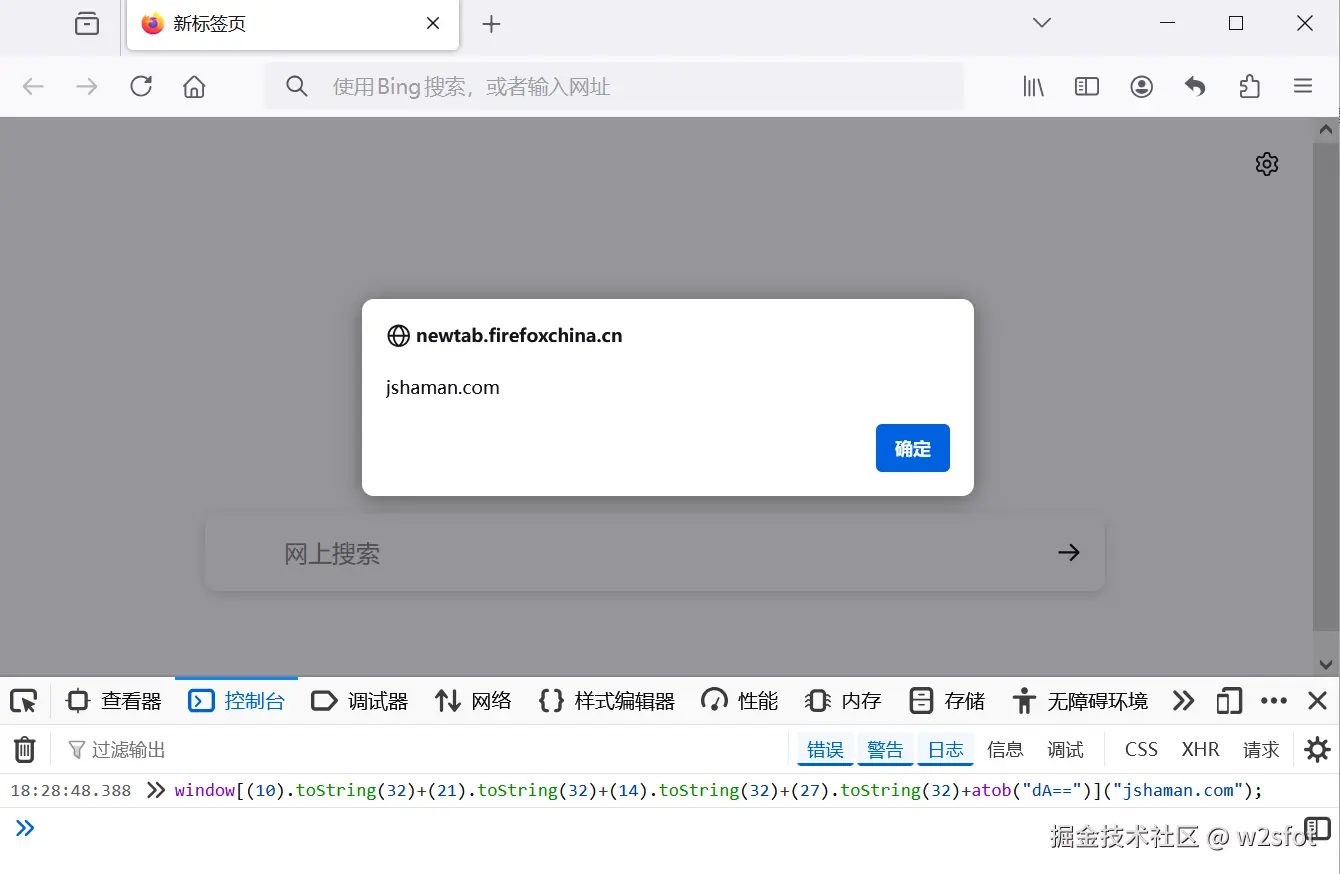Image resolution: width=1340 pixels, height=874 pixels.
Task: Open the library bookshelf icon
Action: tap(1033, 87)
